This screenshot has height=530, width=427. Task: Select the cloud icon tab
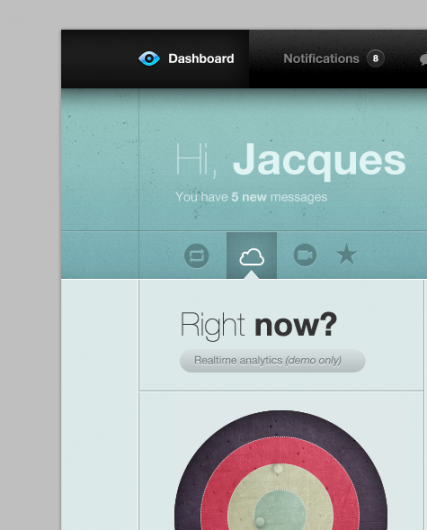click(x=252, y=256)
